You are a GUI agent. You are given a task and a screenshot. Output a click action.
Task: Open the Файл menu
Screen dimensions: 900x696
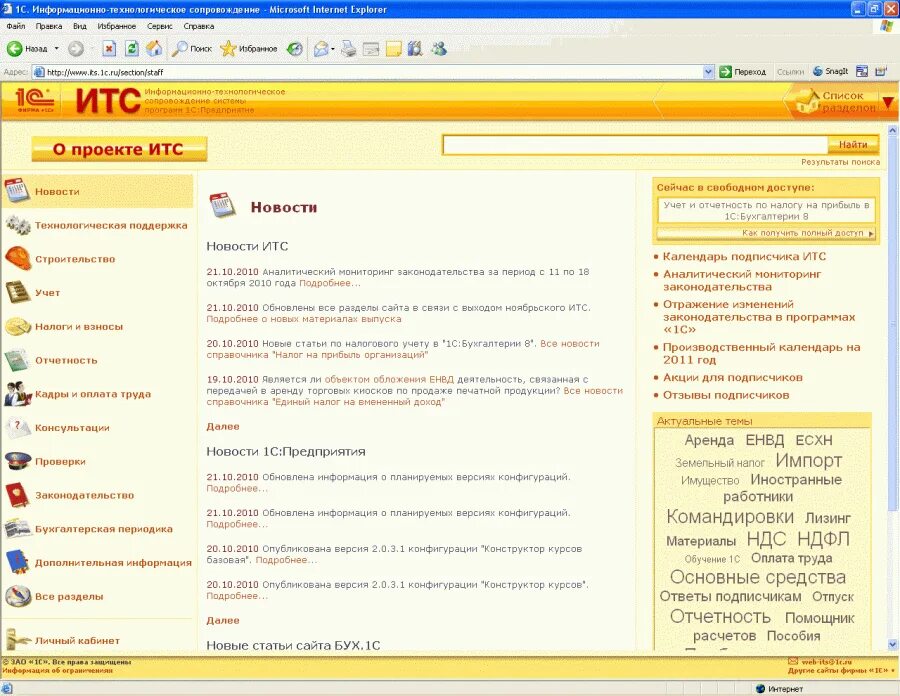[x=16, y=26]
